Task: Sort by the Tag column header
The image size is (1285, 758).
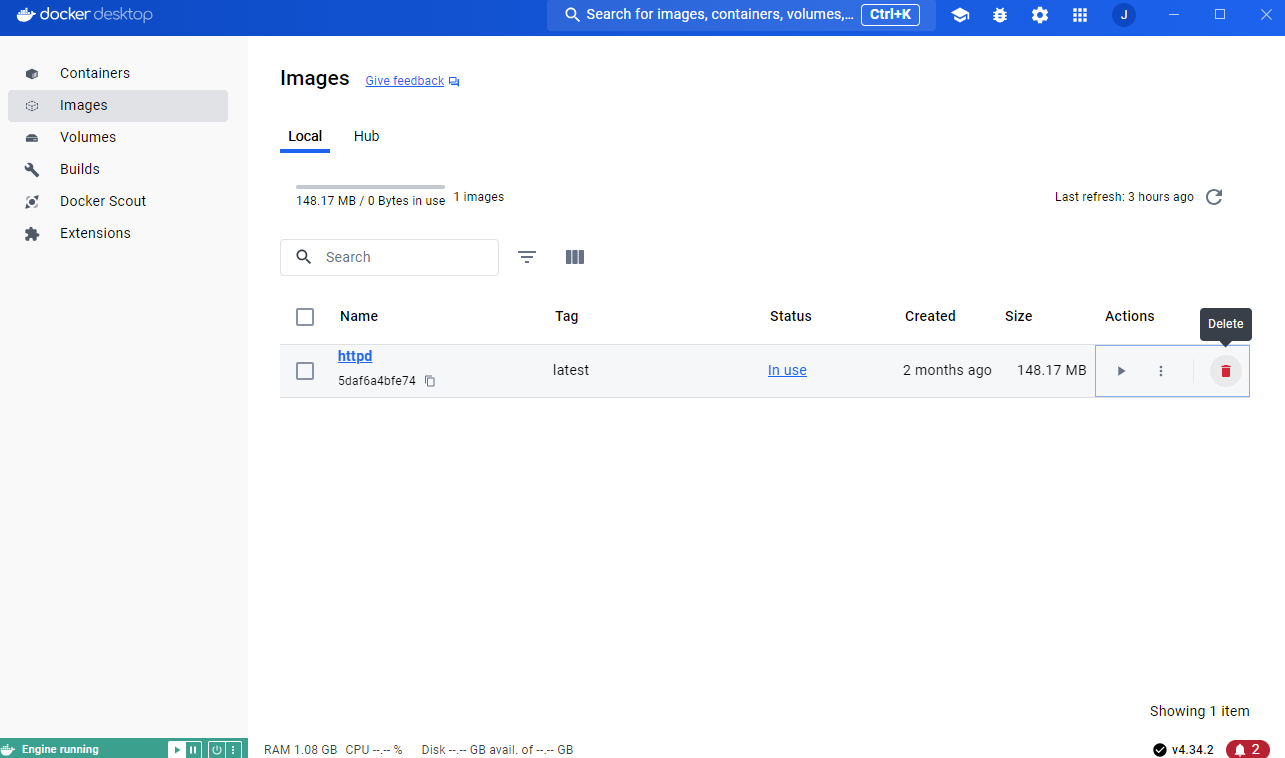Action: pyautogui.click(x=567, y=316)
